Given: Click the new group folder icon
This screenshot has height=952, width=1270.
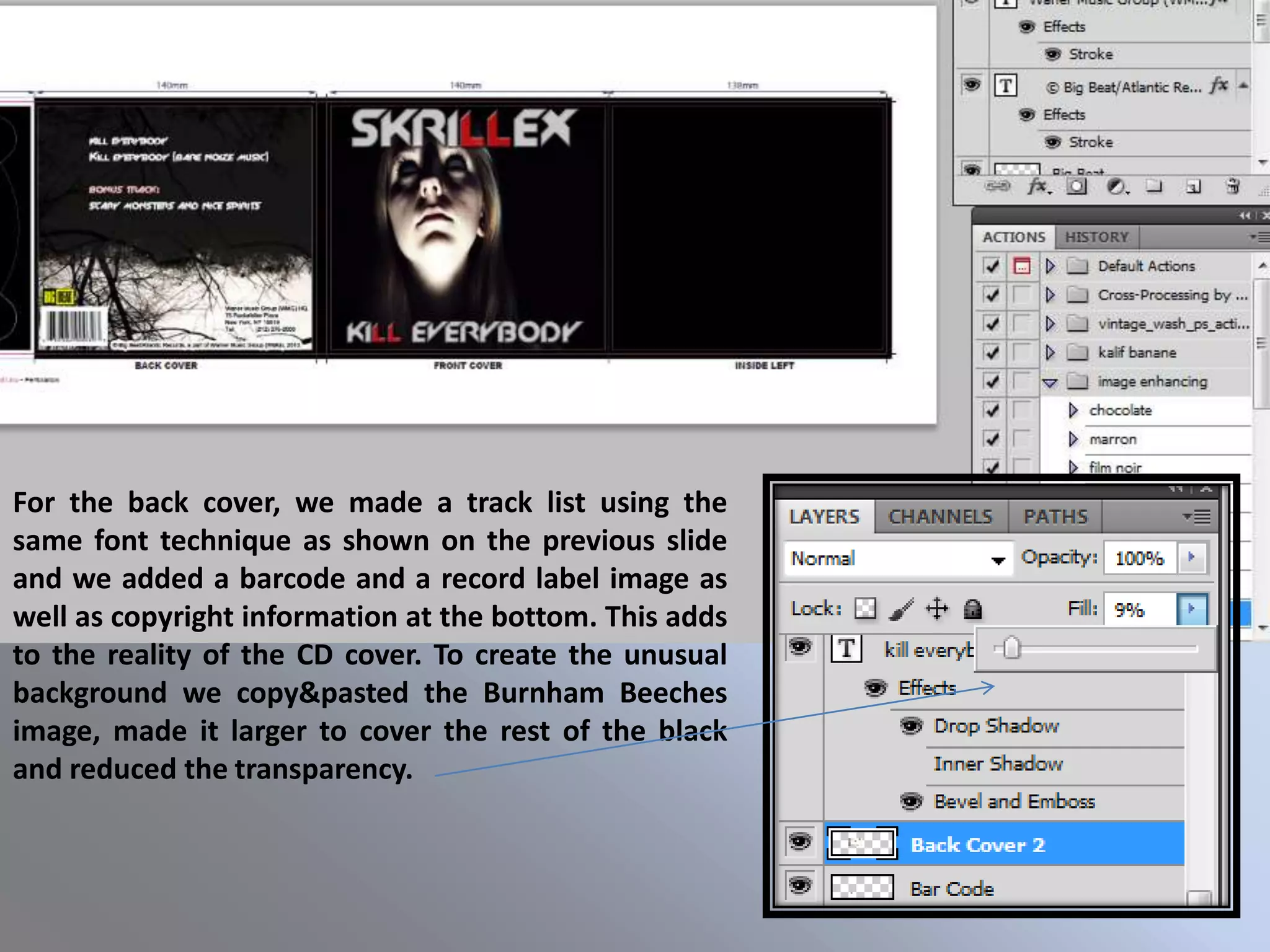Looking at the screenshot, I should click(x=1154, y=186).
